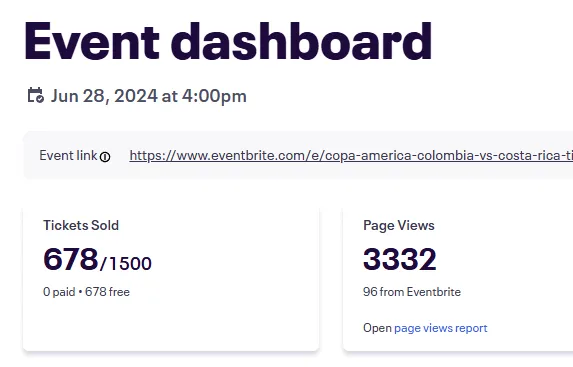Click the Jun 28, 2024 at 4:00pm date

tap(148, 96)
